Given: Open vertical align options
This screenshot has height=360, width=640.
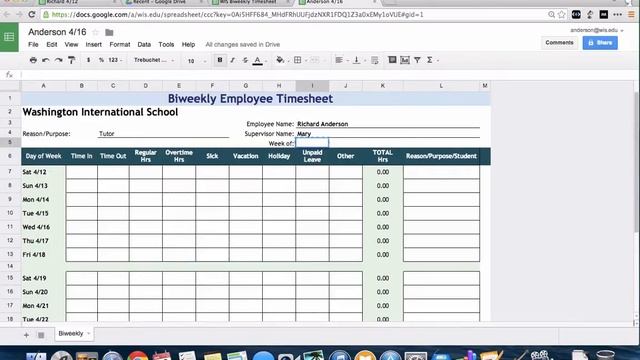Looking at the screenshot, I should 356,60.
